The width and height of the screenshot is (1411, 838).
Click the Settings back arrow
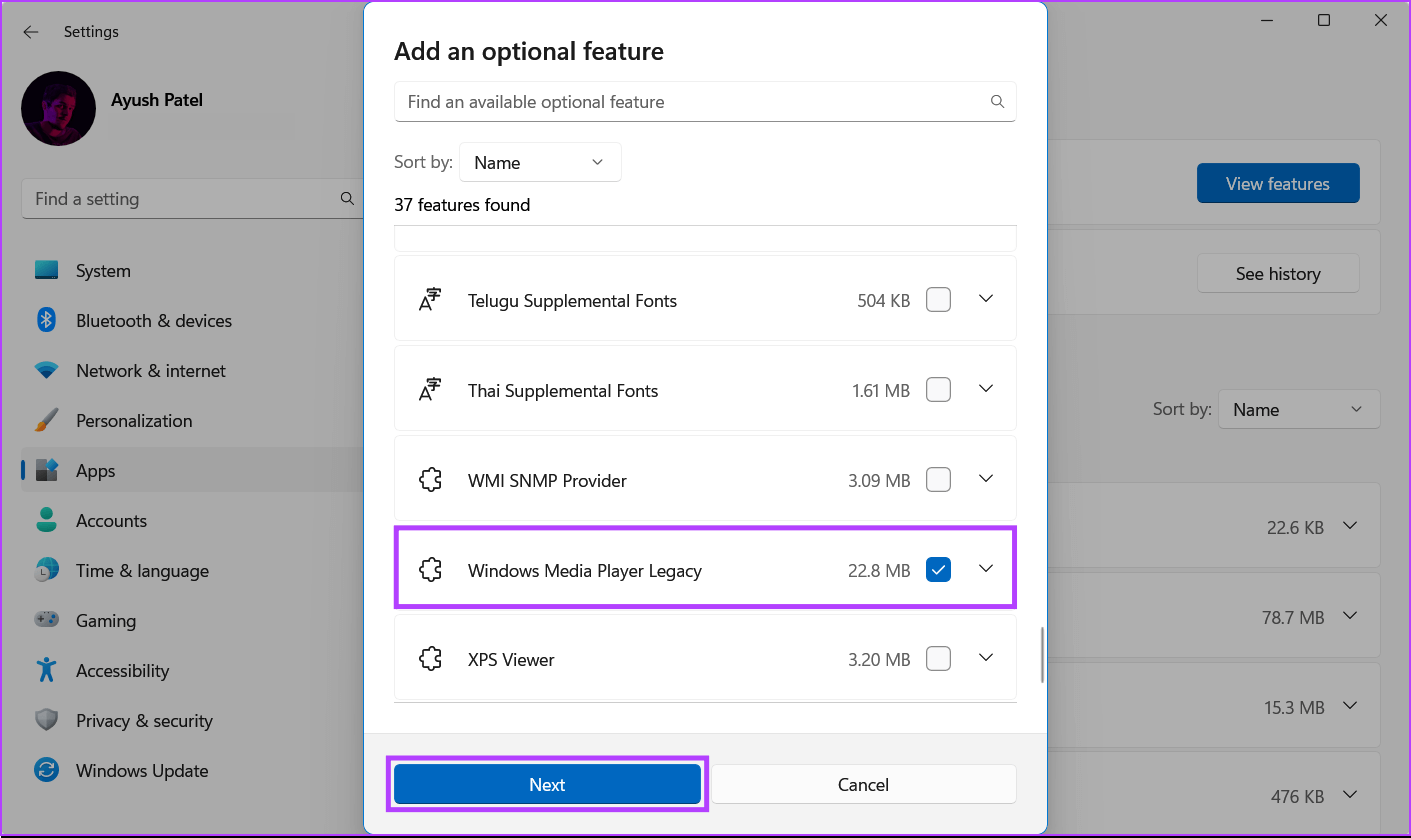point(31,32)
